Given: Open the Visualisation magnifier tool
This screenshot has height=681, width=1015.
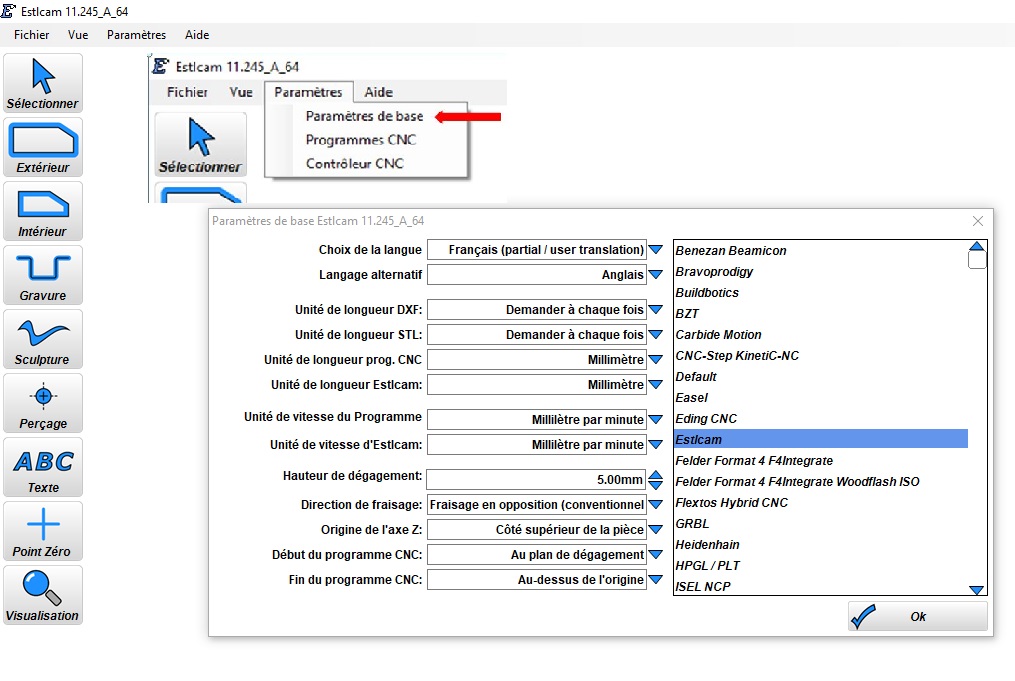Looking at the screenshot, I should (x=42, y=595).
